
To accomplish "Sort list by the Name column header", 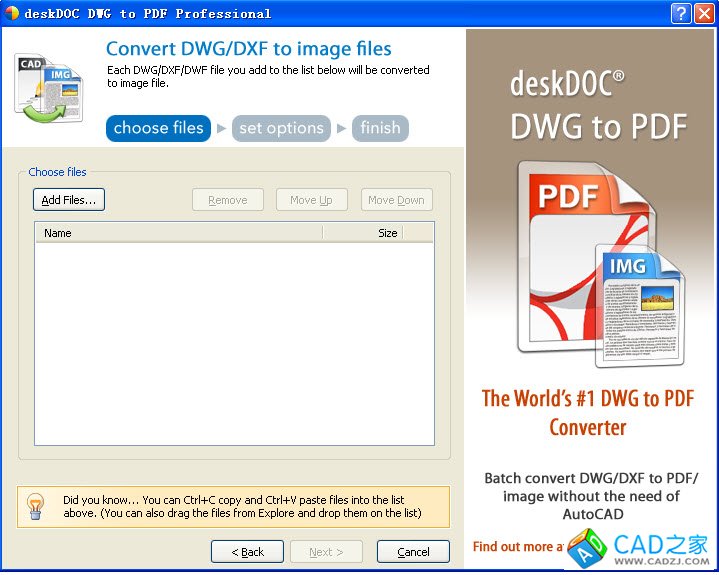I will (x=178, y=233).
